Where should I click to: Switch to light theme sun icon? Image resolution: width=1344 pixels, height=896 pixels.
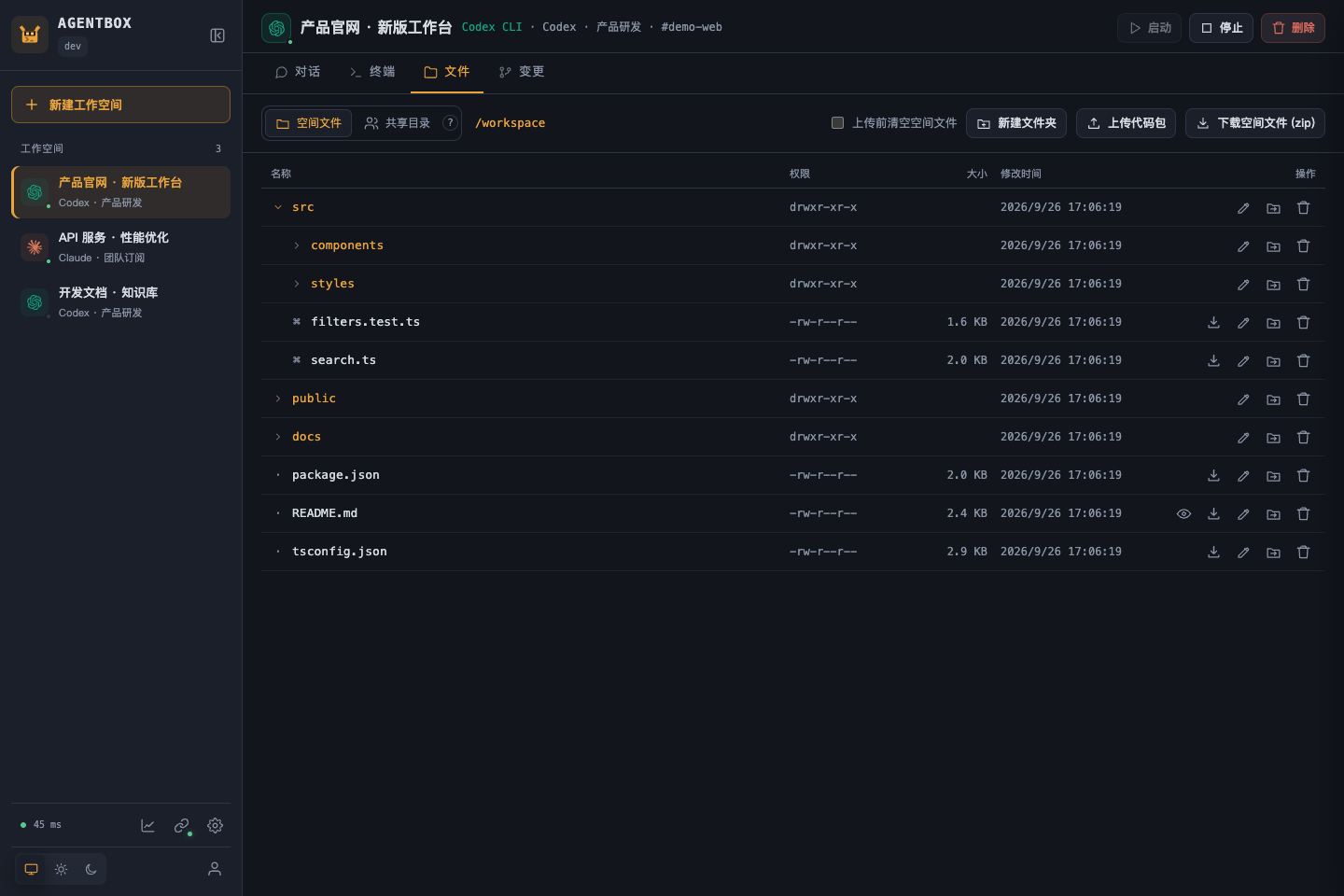point(61,869)
